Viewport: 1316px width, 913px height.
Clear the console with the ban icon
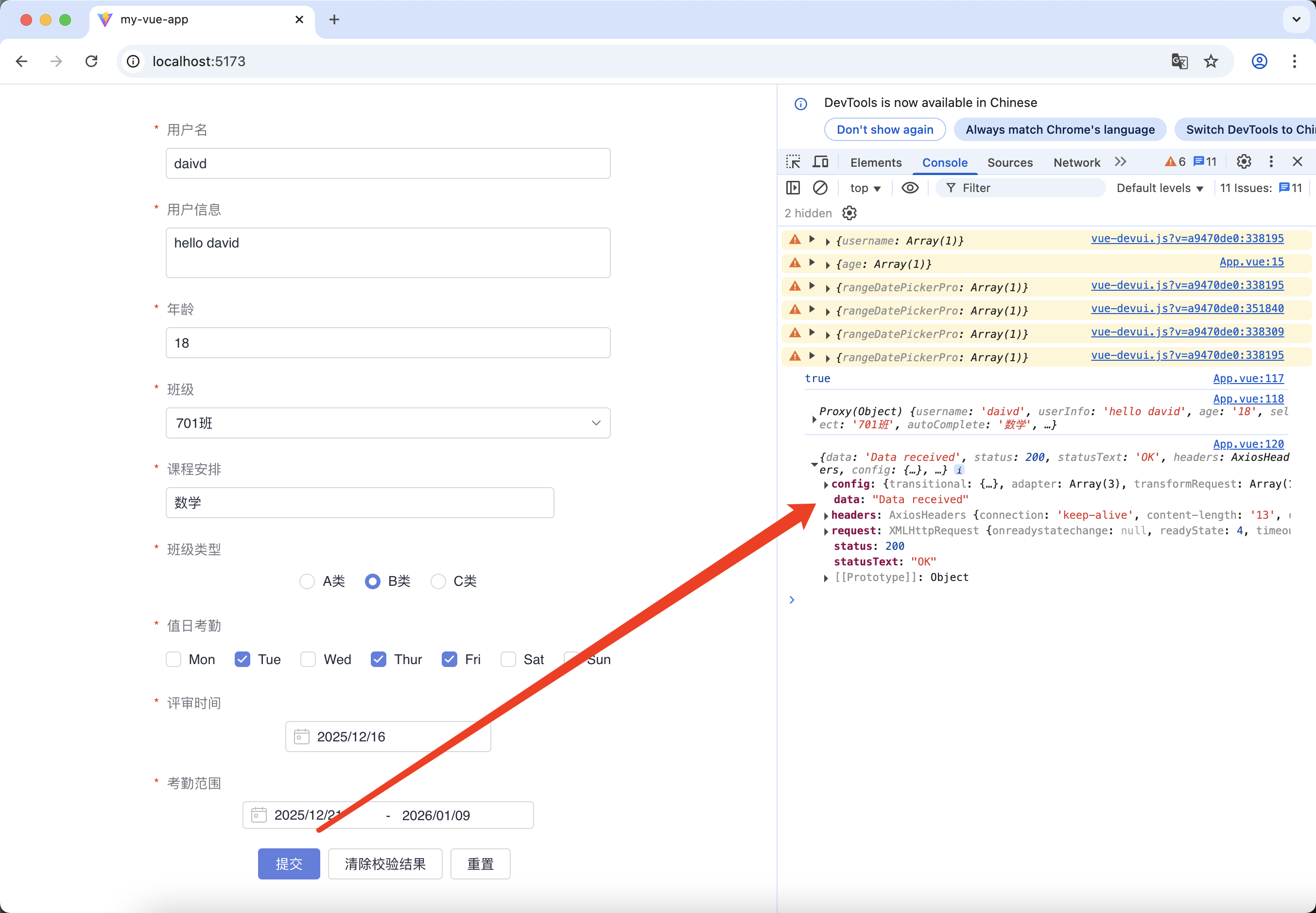(x=820, y=188)
